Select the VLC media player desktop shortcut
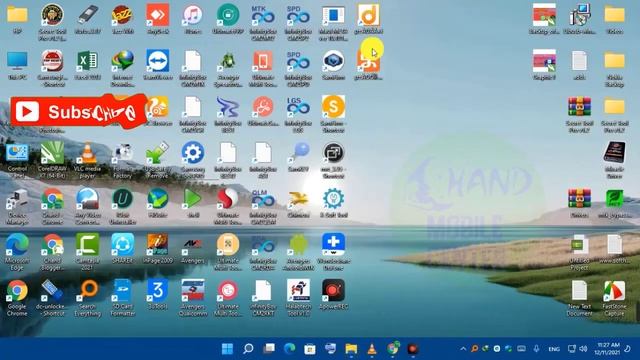This screenshot has width=640, height=360. tap(87, 160)
